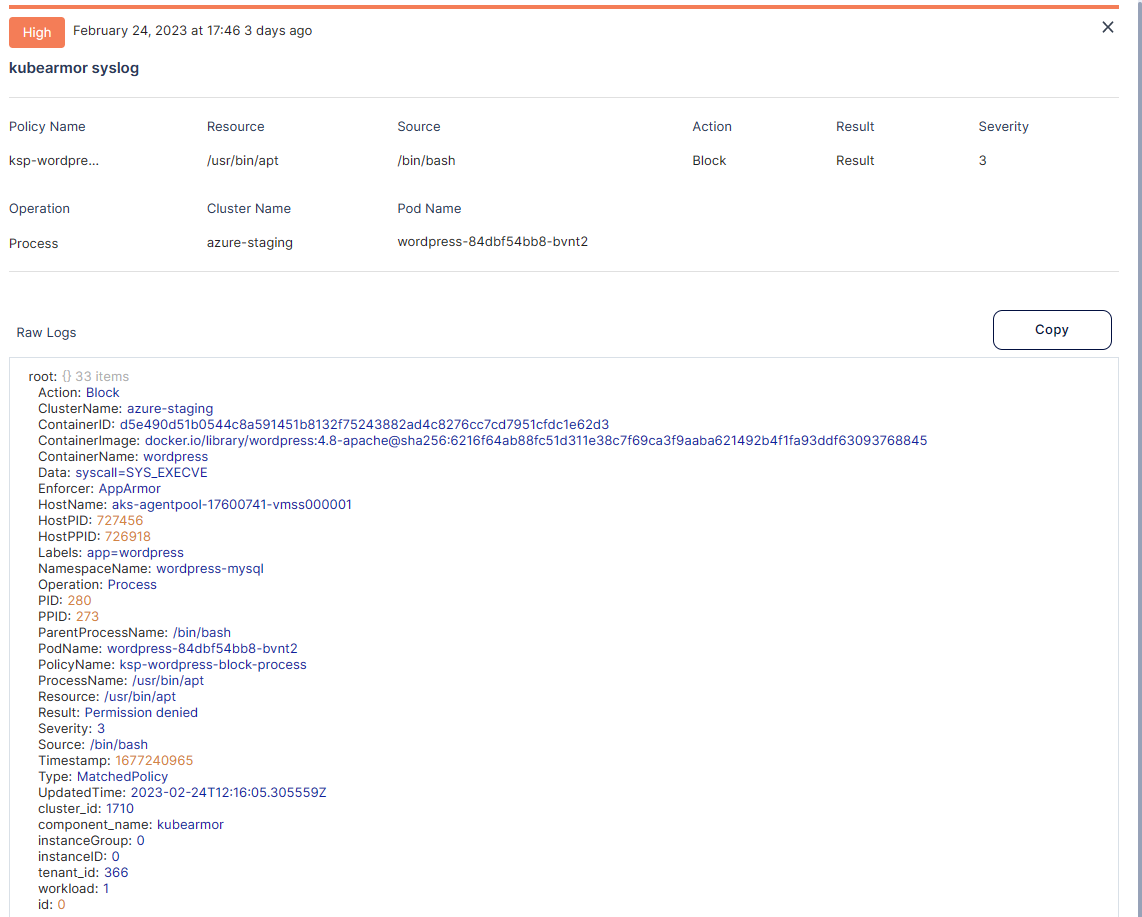1142x917 pixels.
Task: Copy the raw logs
Action: pyautogui.click(x=1052, y=330)
